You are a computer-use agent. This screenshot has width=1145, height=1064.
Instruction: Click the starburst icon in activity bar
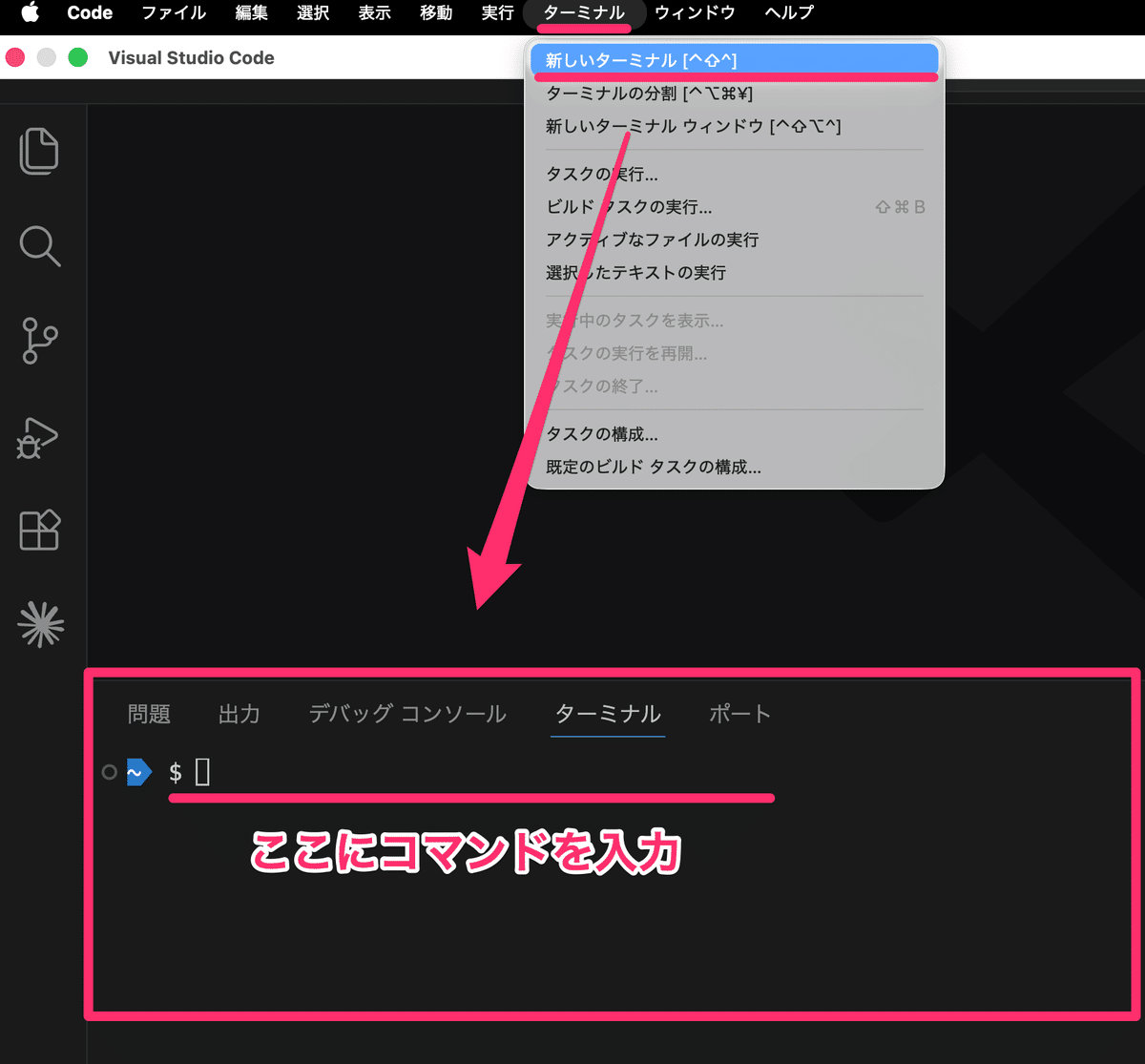(x=41, y=625)
